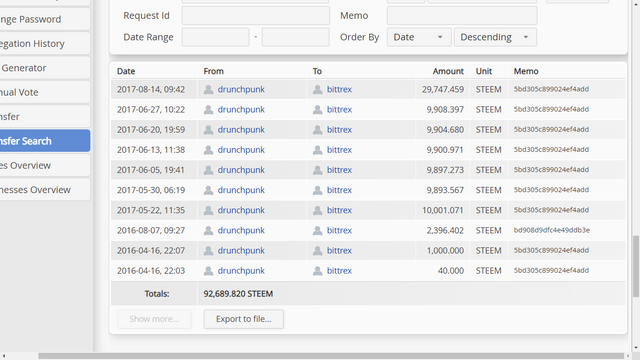Open Delegation History in the sidebar
Viewport: 640px width, 360px height.
pyautogui.click(x=44, y=44)
